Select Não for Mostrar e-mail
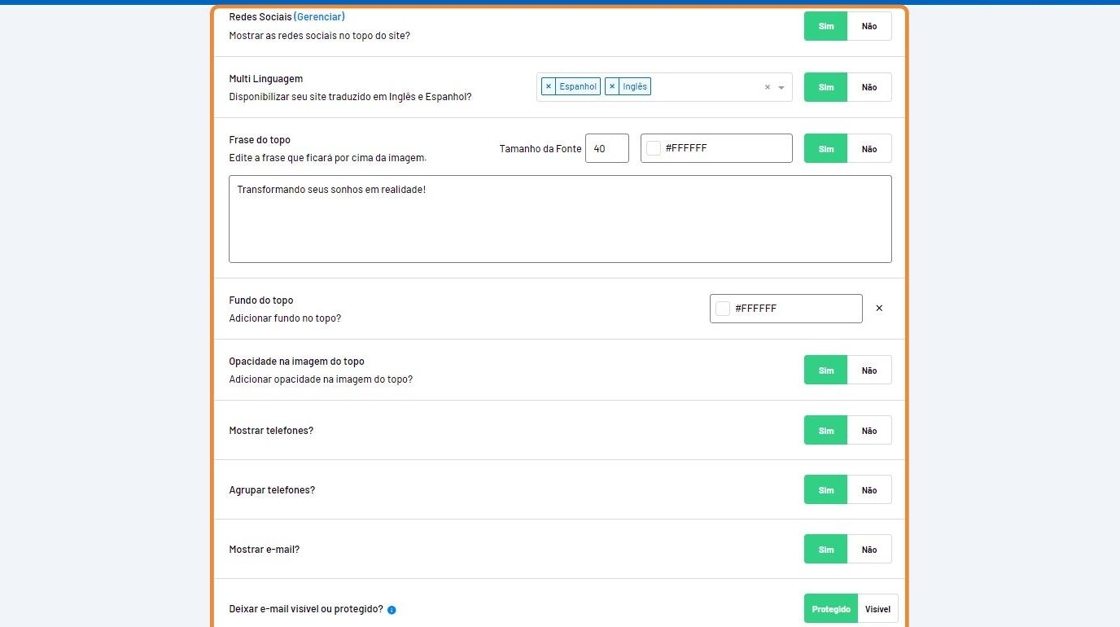 pos(869,549)
